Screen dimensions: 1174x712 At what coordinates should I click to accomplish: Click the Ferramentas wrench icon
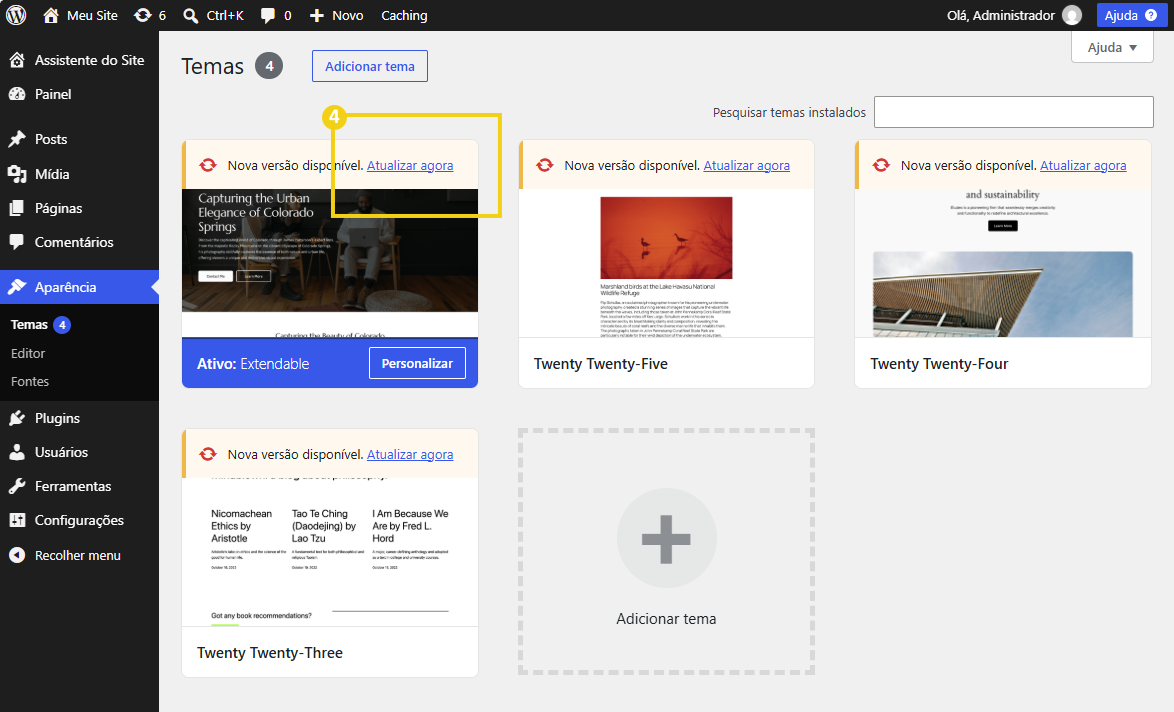(x=16, y=486)
